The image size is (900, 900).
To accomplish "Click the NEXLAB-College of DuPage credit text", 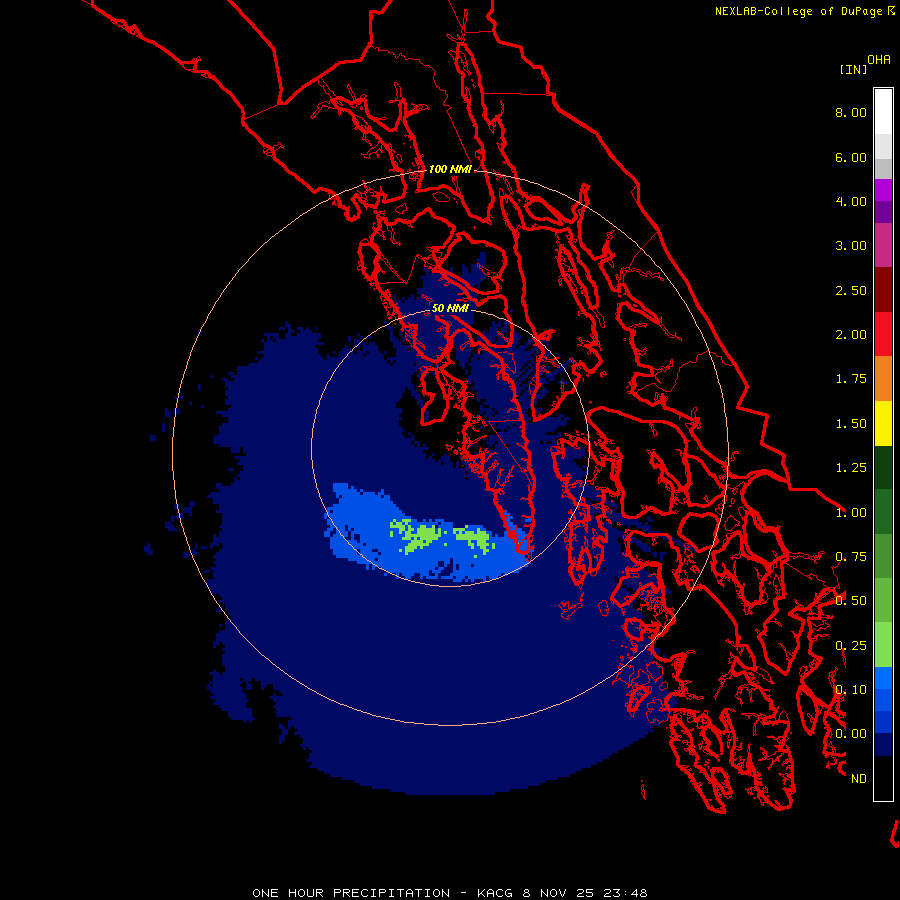I will click(804, 11).
